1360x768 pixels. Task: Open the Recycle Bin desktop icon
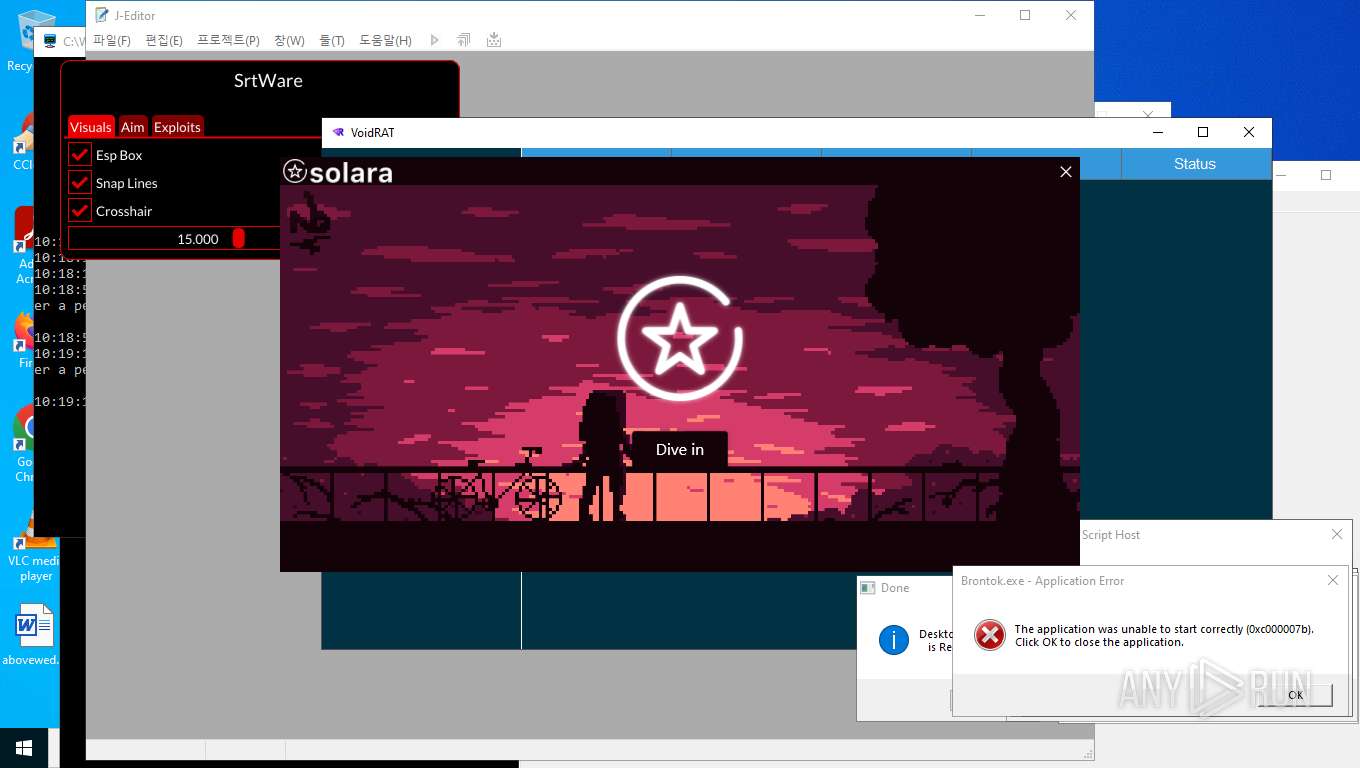[x=36, y=38]
